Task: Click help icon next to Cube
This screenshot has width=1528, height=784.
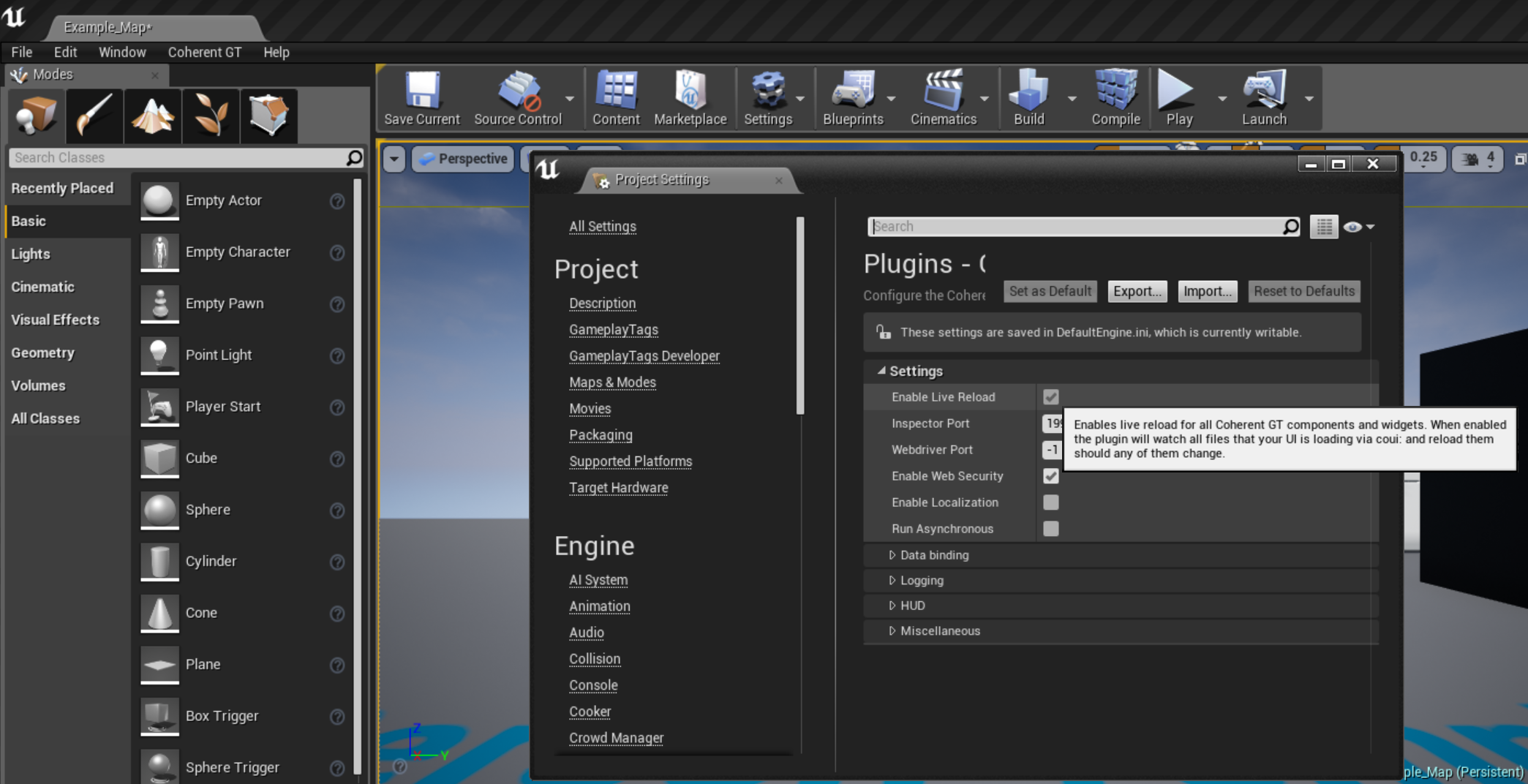Action: 337,459
